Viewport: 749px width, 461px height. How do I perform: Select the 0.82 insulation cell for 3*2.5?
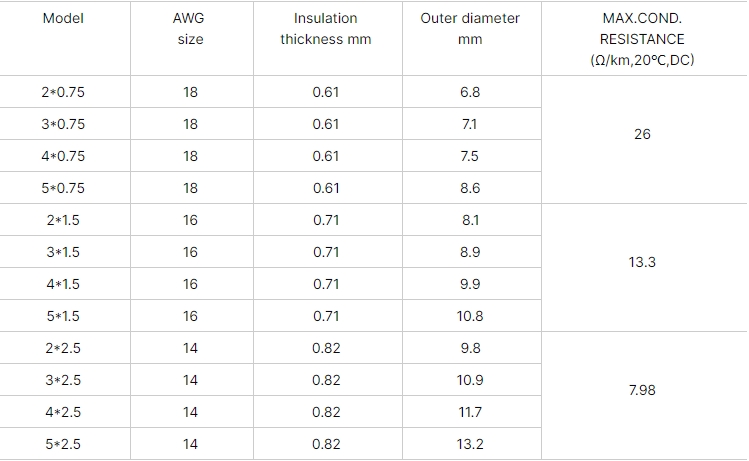328,380
